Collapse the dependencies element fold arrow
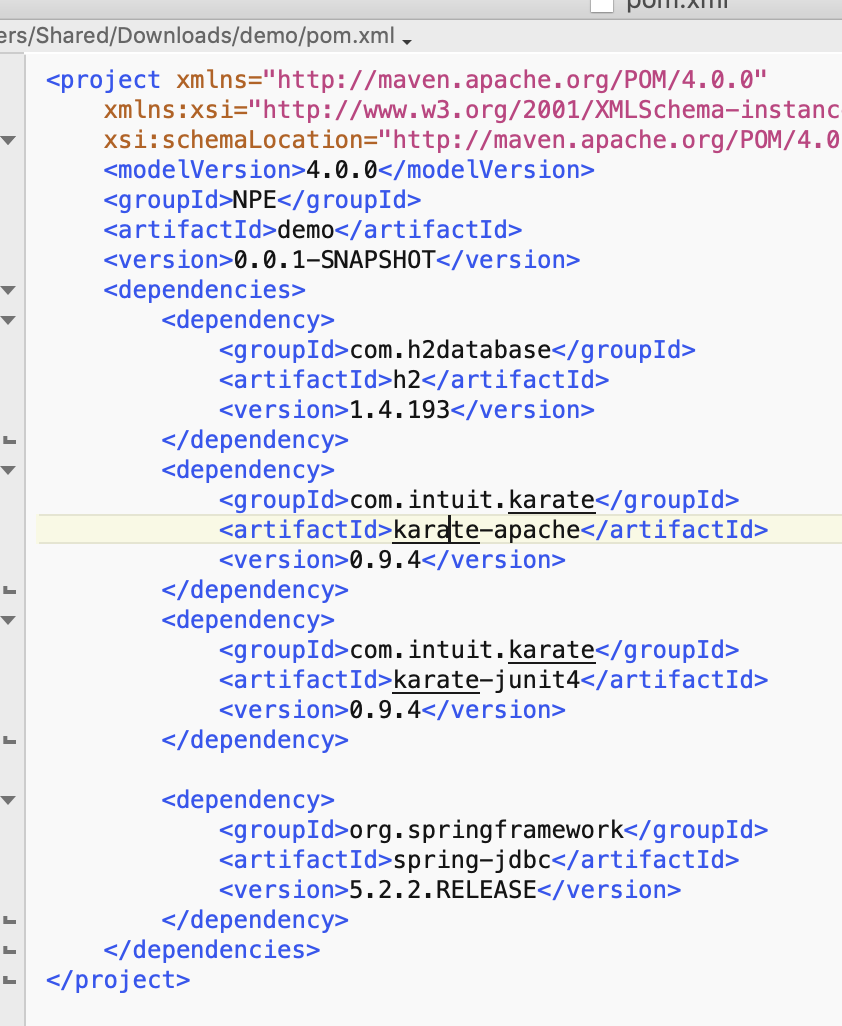Viewport: 842px width, 1026px height. click(x=10, y=290)
